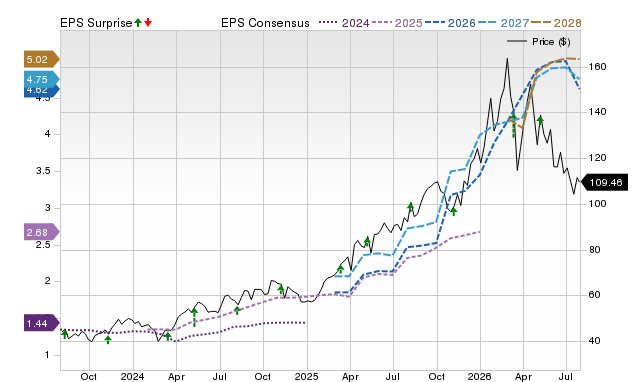The image size is (640, 382).
Task: Click the green up arrow in EPS Surprise legend
Action: click(138, 23)
